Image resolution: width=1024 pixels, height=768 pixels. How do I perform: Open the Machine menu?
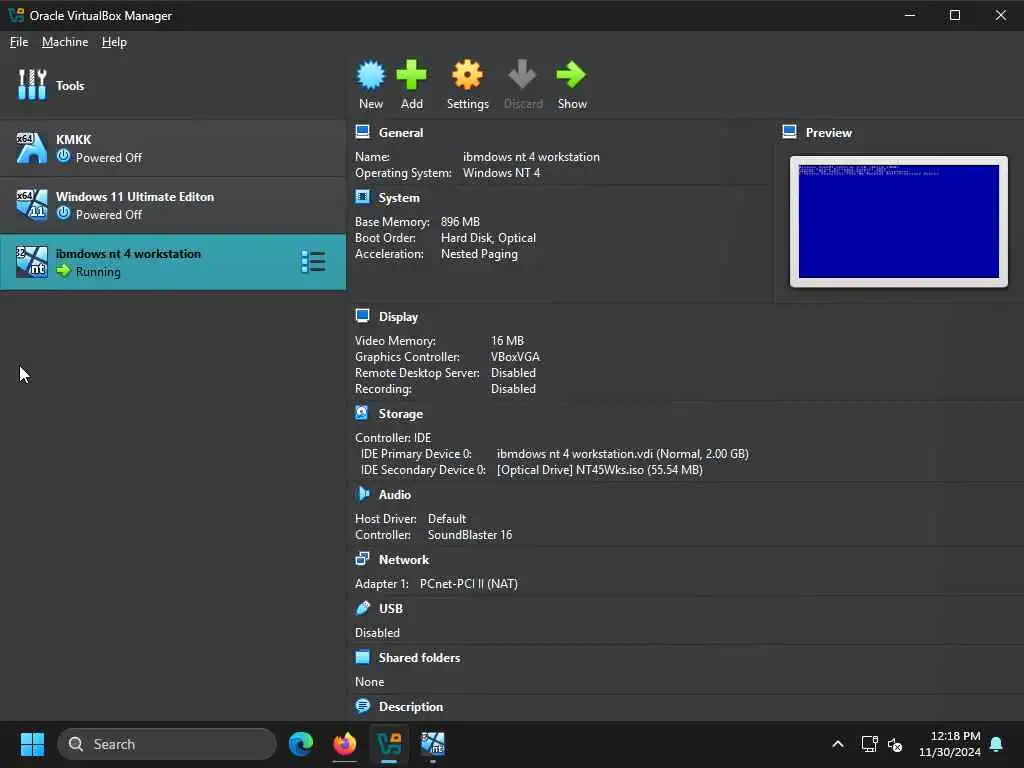pyautogui.click(x=65, y=42)
